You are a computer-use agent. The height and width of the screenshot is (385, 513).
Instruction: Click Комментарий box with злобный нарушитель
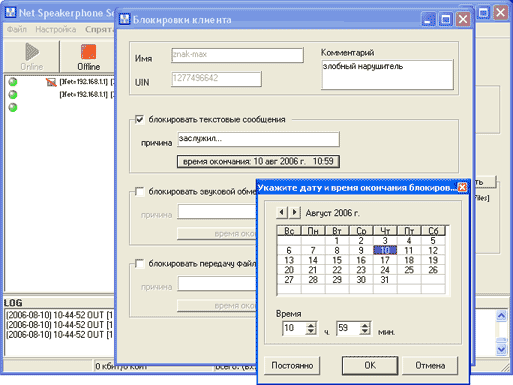coord(387,75)
